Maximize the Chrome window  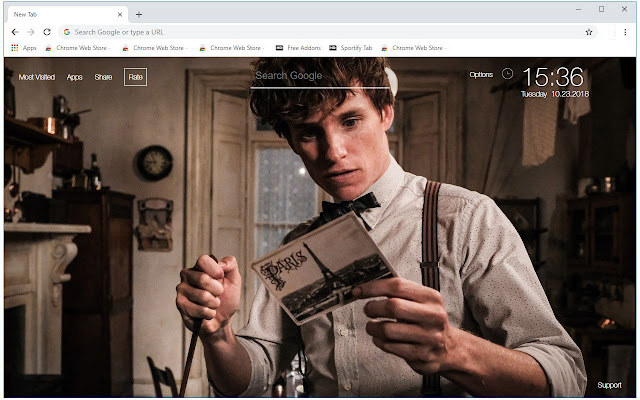601,9
